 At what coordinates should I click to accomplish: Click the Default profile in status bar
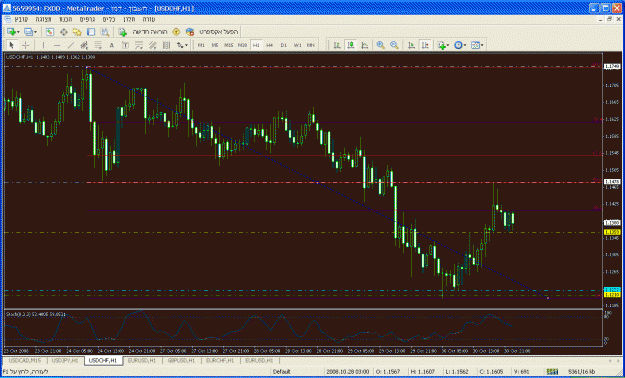click(x=281, y=372)
